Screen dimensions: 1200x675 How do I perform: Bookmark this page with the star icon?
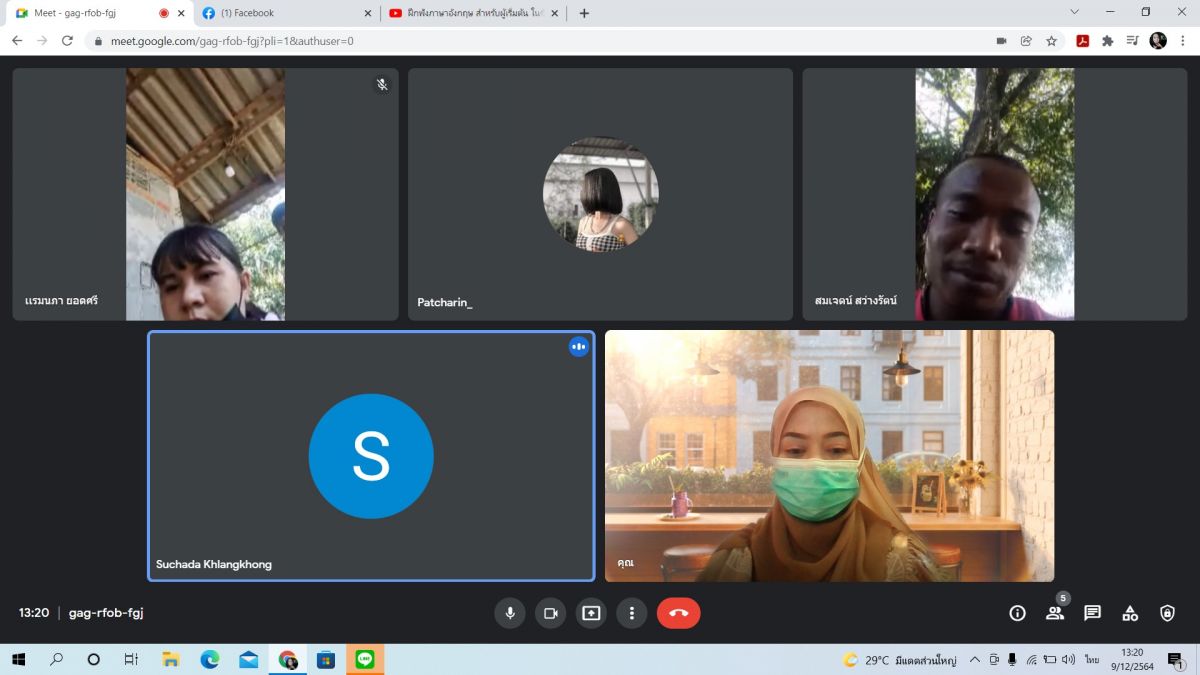1051,41
